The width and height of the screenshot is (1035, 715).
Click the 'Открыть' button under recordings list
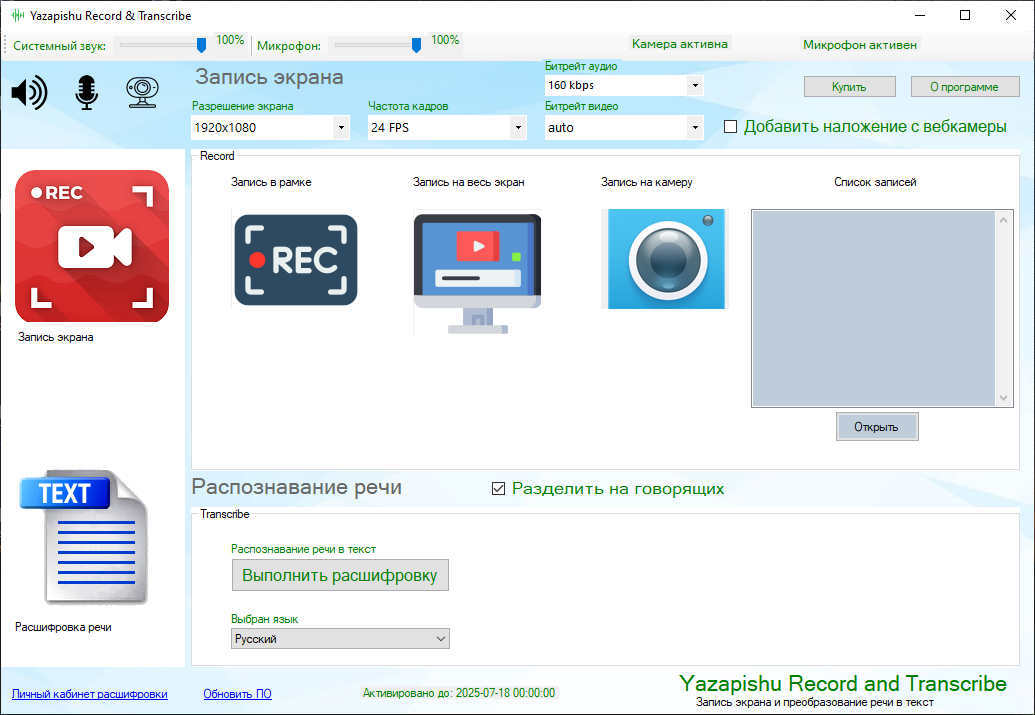point(877,426)
